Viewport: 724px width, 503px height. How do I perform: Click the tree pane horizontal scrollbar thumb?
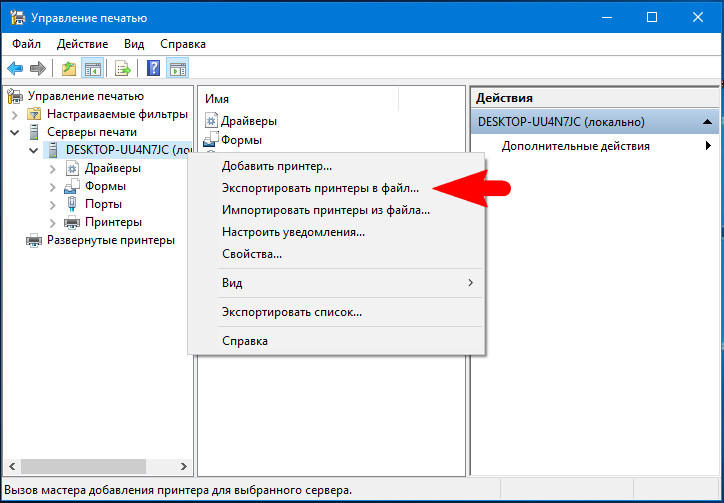point(83,466)
